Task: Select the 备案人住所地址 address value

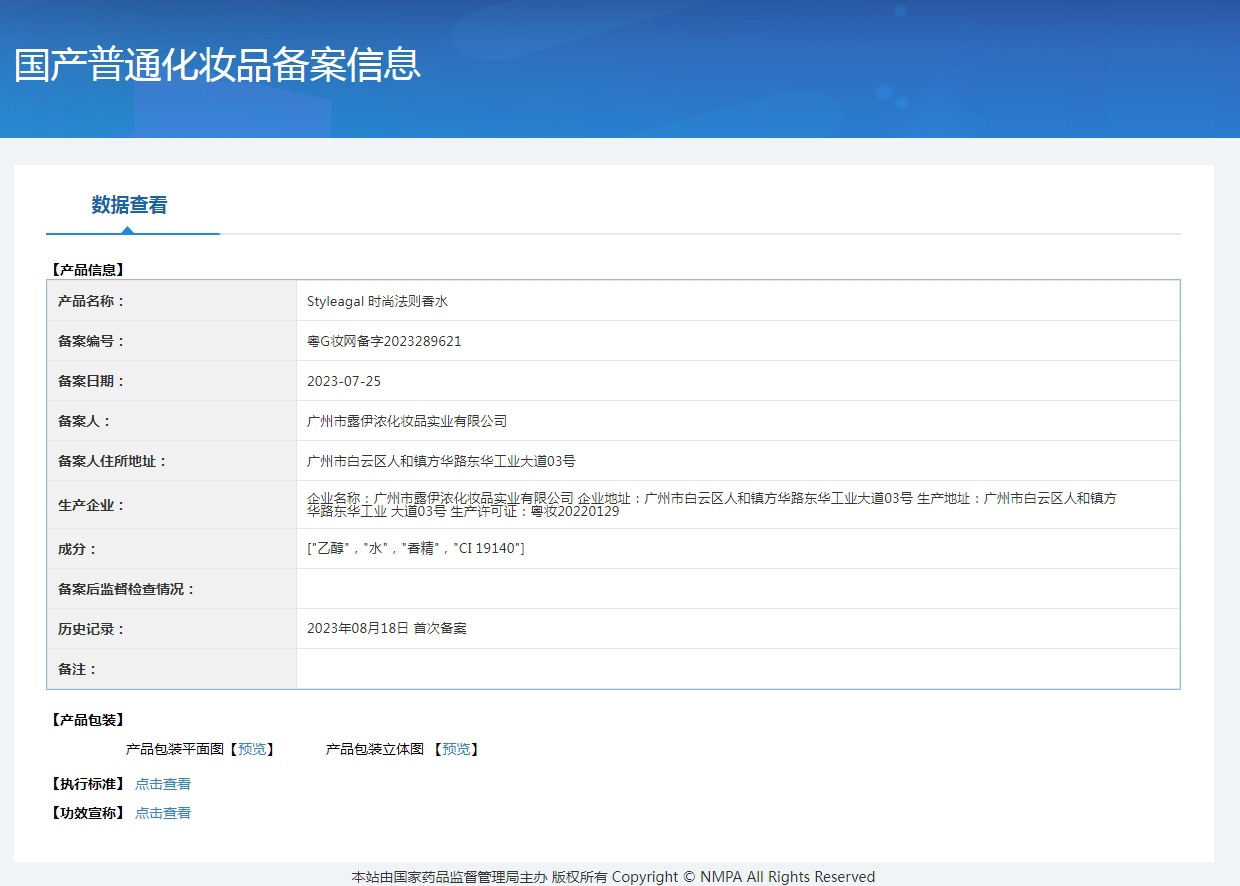Action: (441, 461)
